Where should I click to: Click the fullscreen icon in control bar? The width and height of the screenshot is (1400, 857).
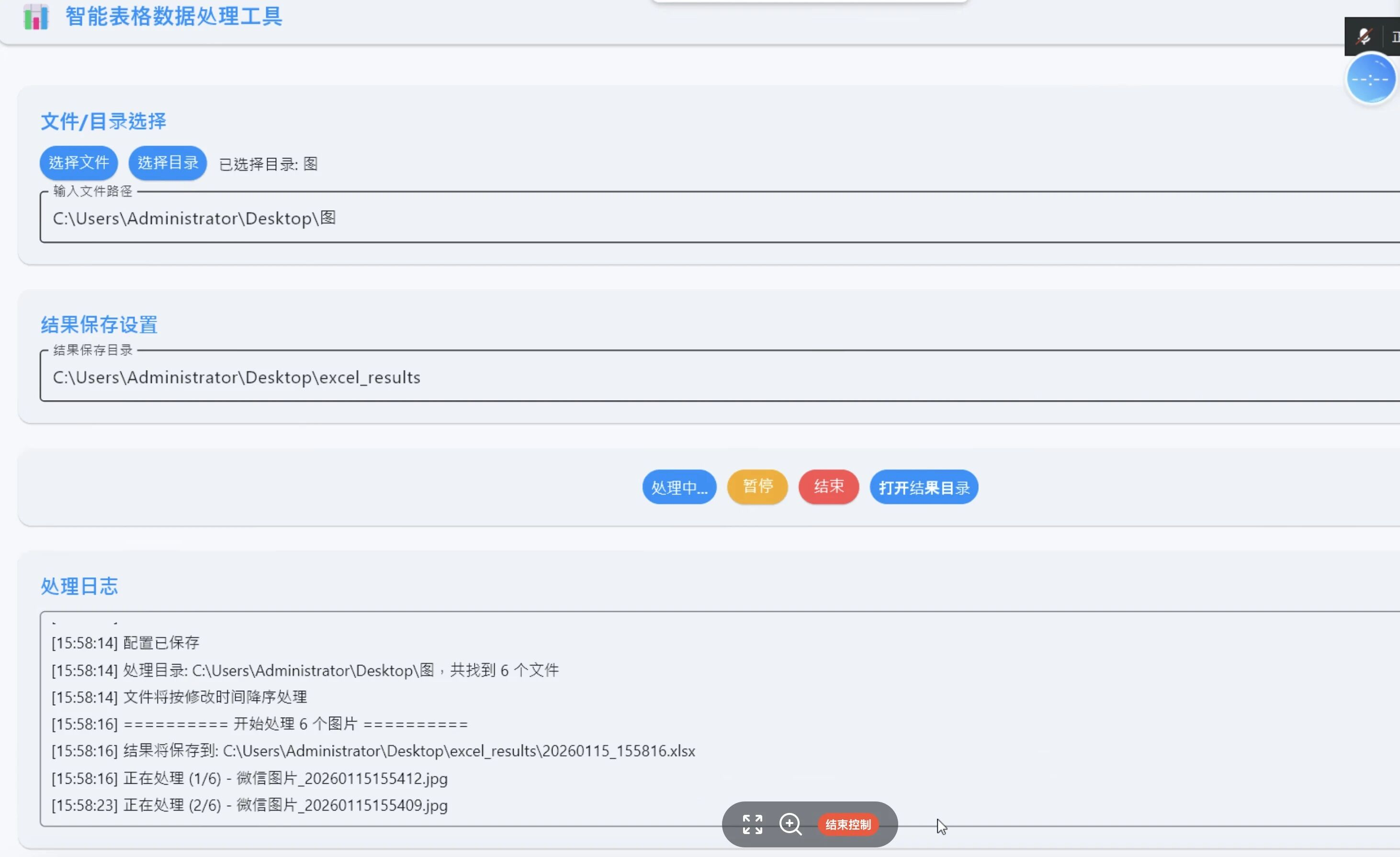tap(752, 824)
